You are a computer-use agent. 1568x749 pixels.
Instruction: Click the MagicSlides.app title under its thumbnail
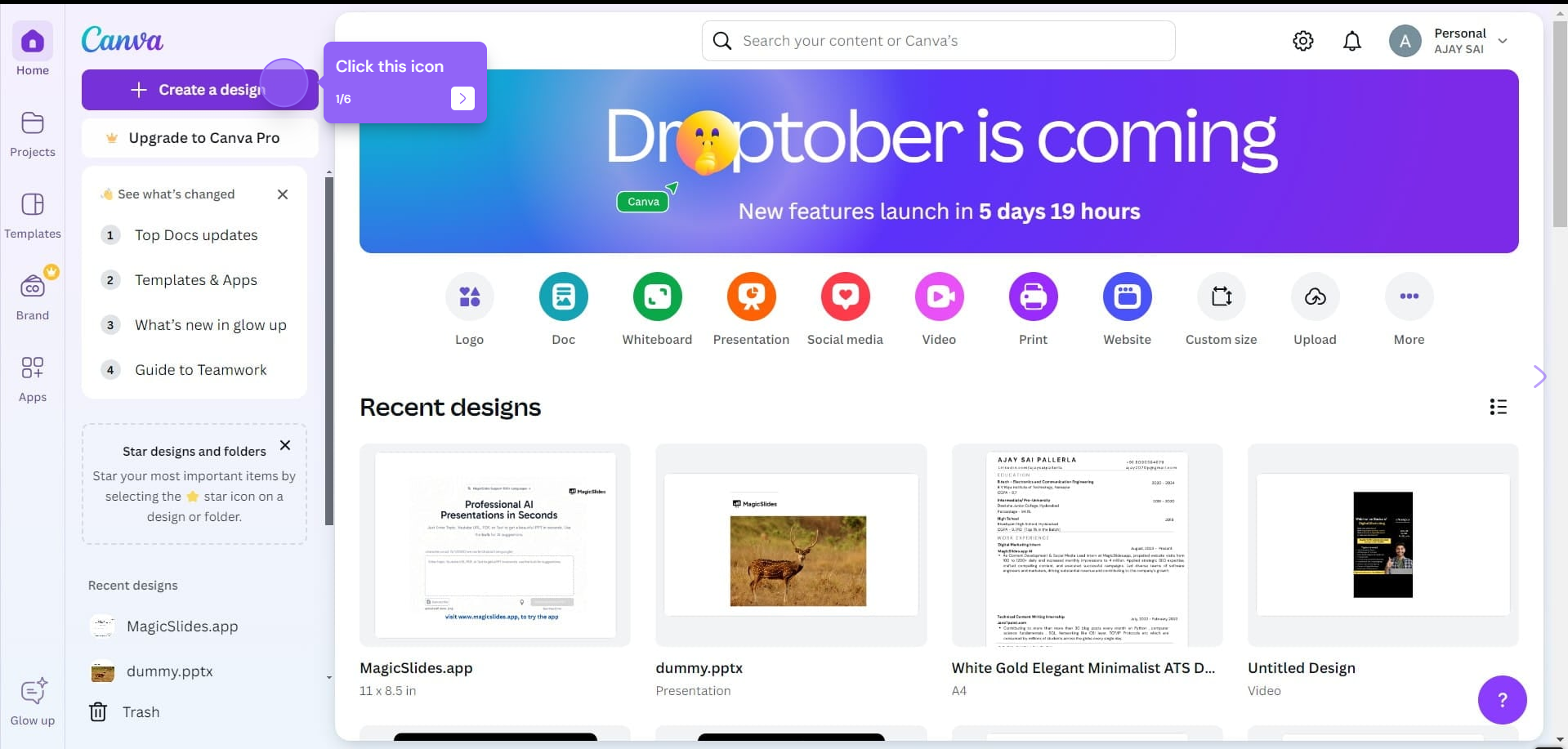(416, 668)
